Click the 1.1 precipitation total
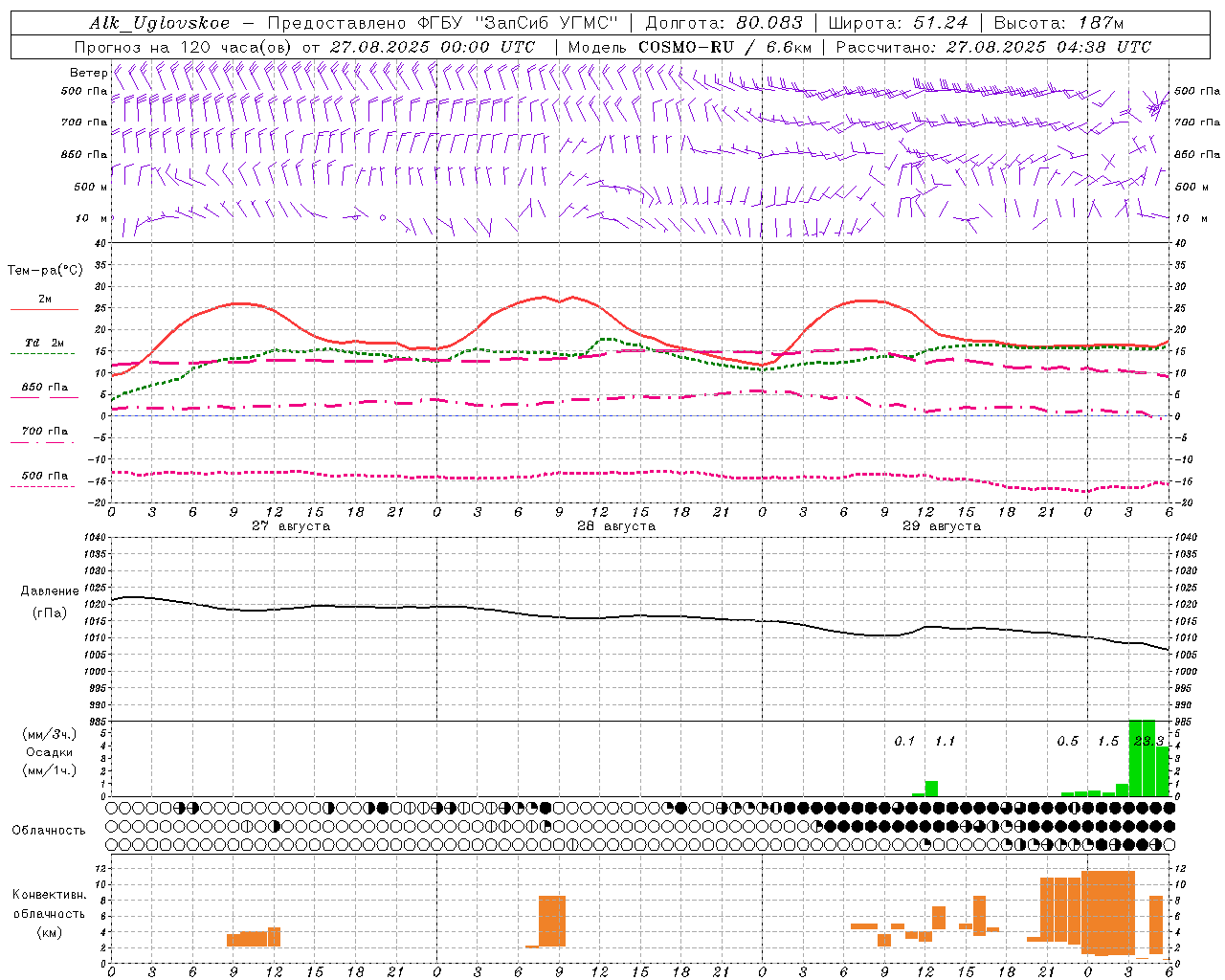The image size is (1225, 980). (x=945, y=741)
